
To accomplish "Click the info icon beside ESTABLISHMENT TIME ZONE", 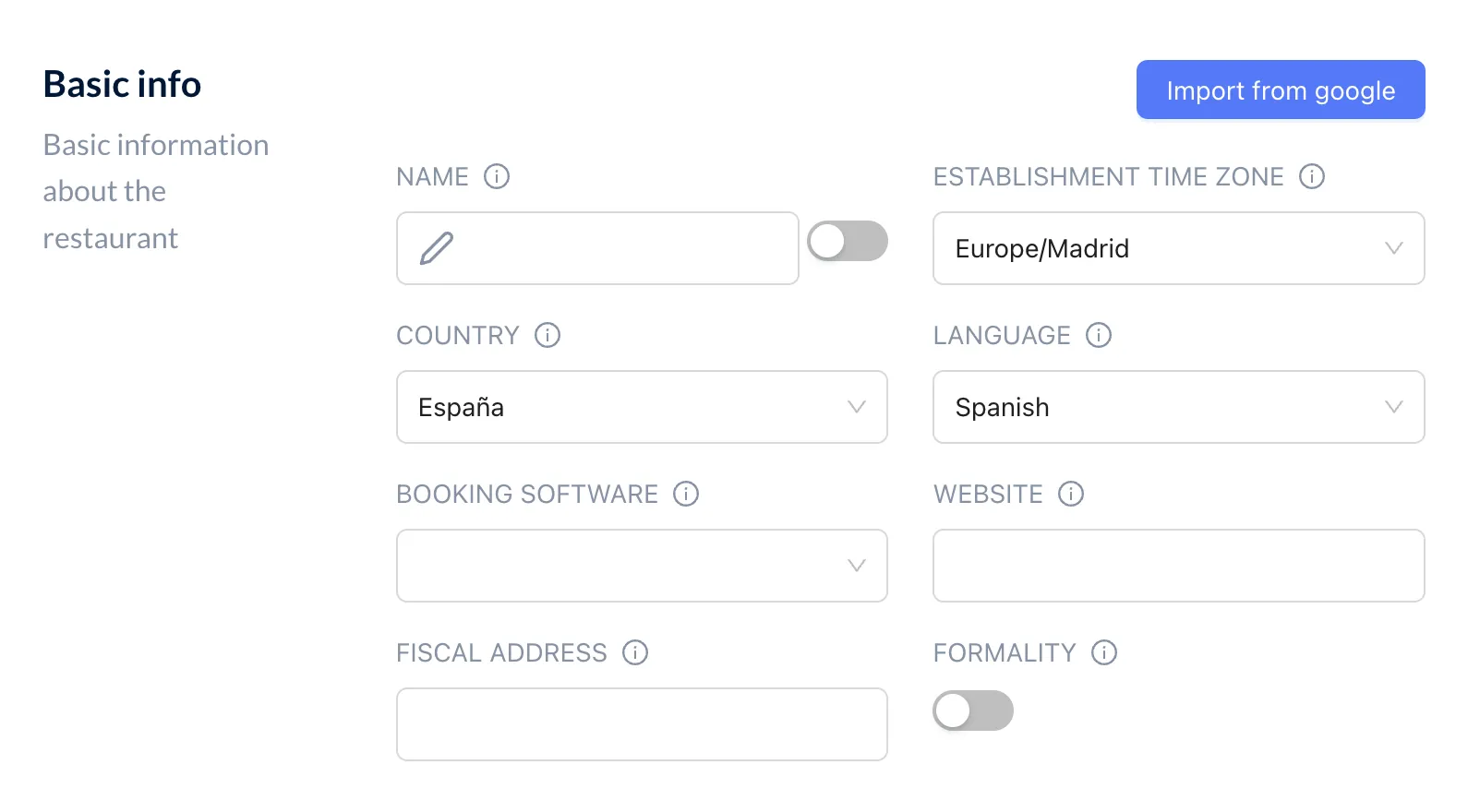I will (x=1312, y=176).
